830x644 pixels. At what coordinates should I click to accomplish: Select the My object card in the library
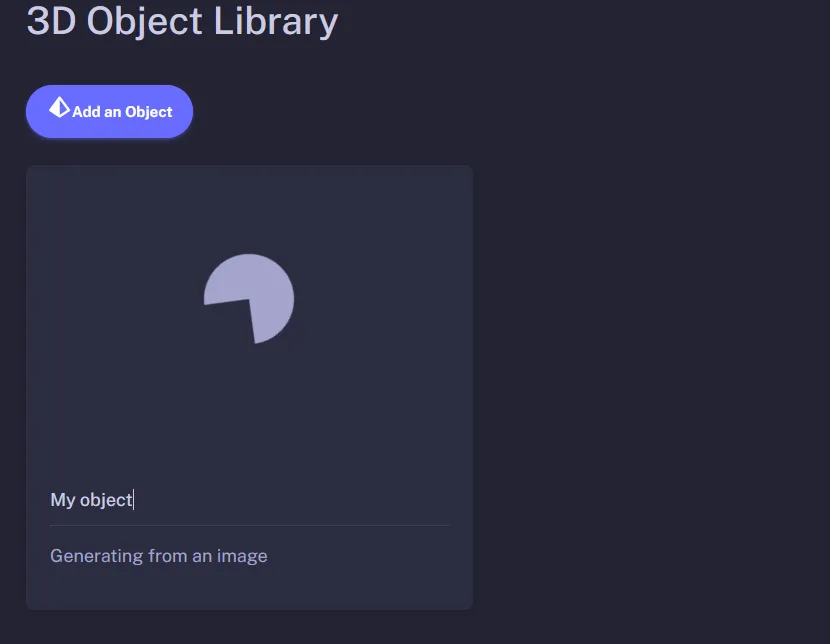click(249, 387)
